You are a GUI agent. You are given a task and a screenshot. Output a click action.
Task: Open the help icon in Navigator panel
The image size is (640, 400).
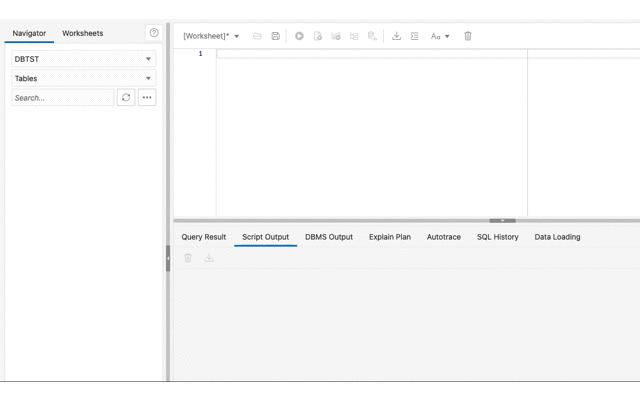(x=154, y=33)
